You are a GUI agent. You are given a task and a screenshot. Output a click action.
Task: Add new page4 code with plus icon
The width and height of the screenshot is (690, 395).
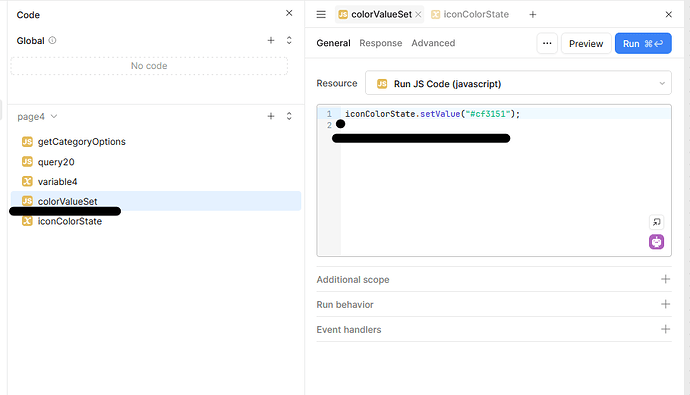[x=271, y=116]
